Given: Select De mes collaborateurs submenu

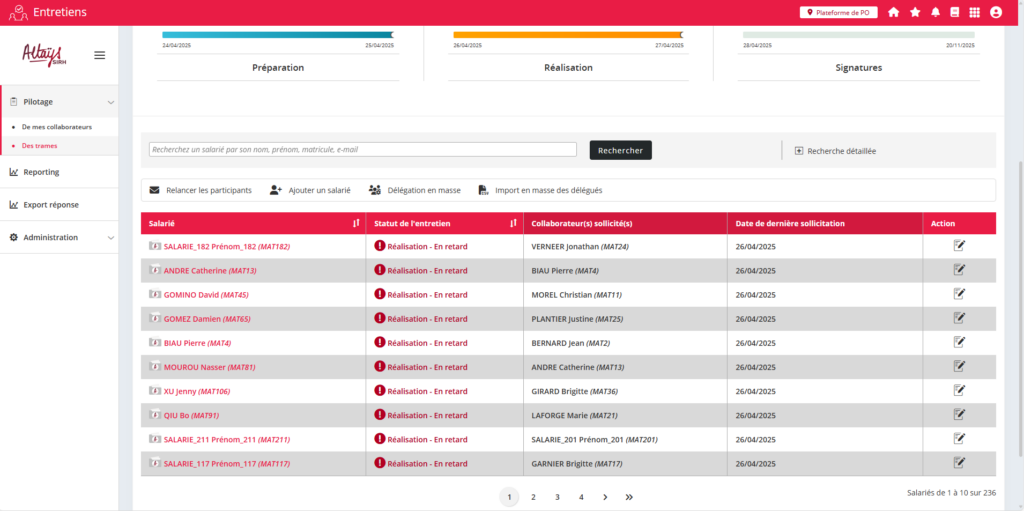Looking at the screenshot, I should (x=56, y=127).
